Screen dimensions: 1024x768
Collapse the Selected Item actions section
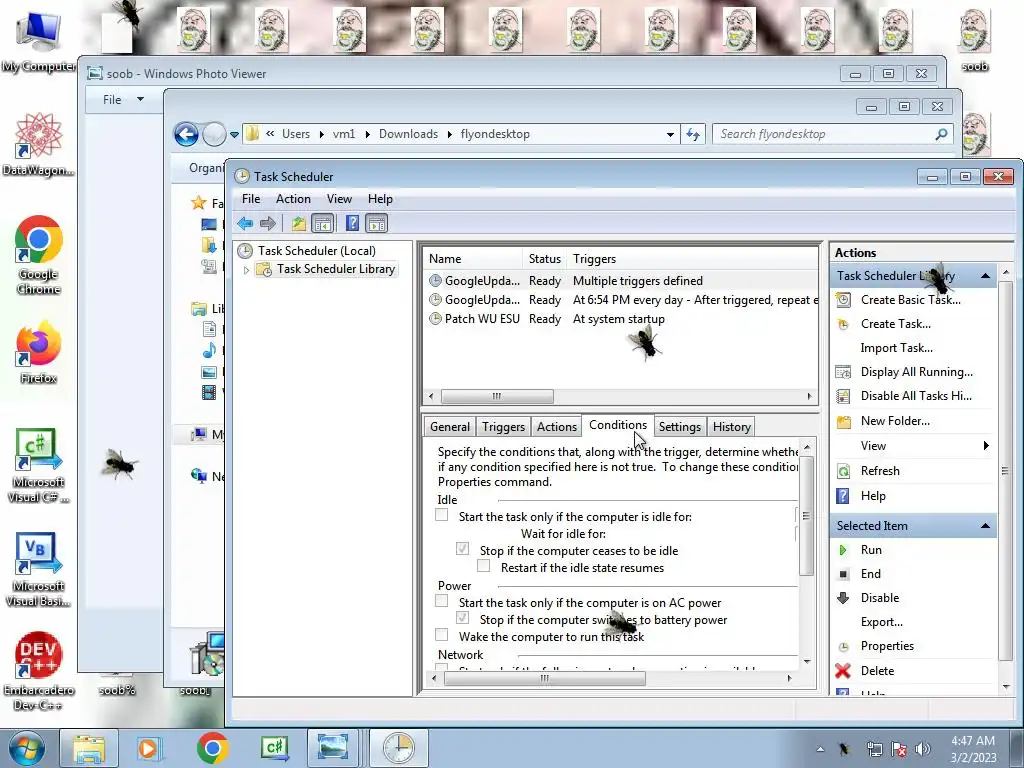985,526
